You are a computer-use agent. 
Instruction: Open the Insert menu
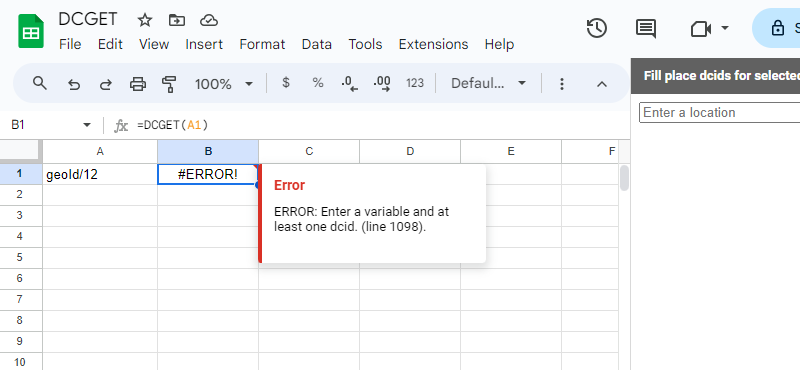[x=204, y=44]
